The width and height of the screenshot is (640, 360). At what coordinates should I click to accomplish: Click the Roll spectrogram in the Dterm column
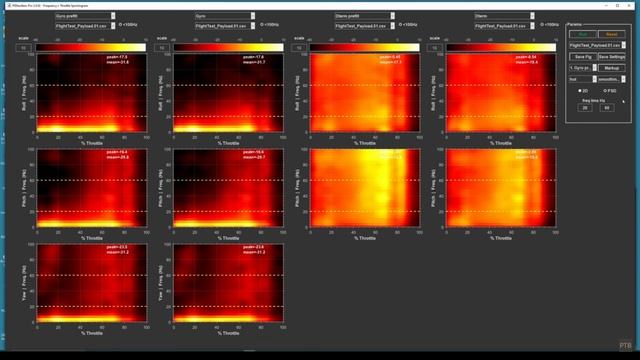point(501,93)
